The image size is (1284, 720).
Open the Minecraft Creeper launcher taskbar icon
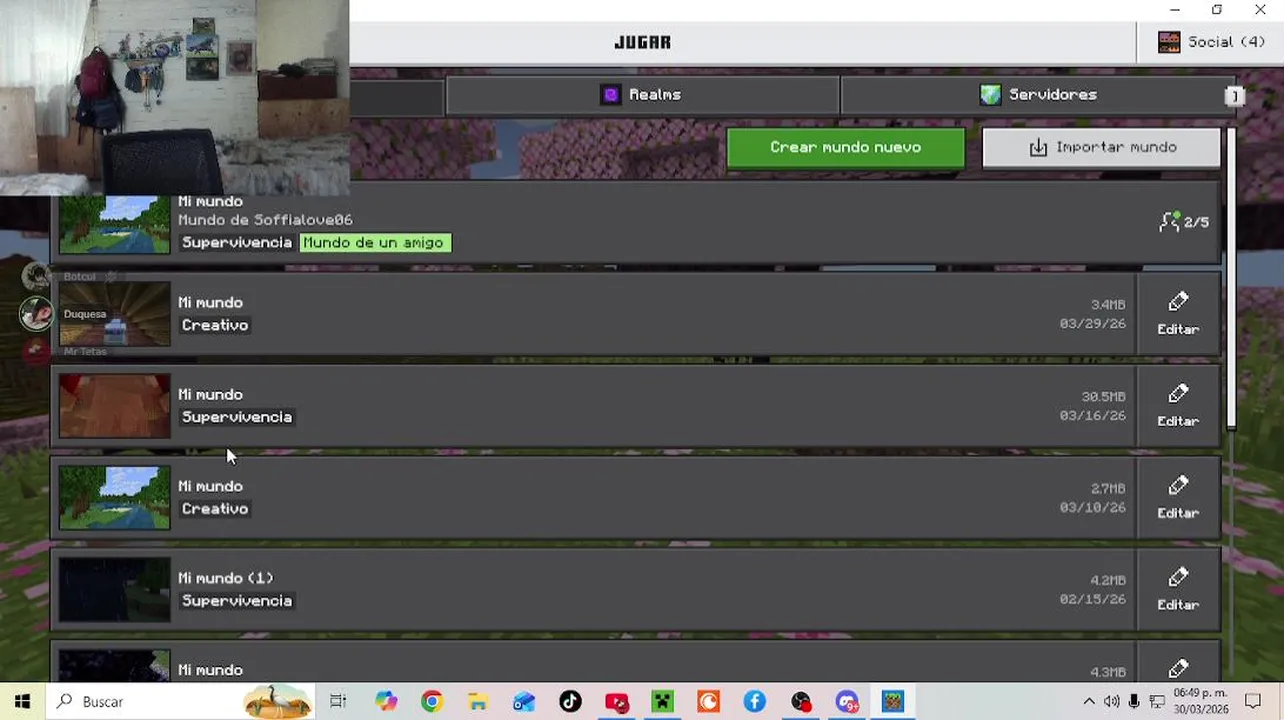(662, 702)
